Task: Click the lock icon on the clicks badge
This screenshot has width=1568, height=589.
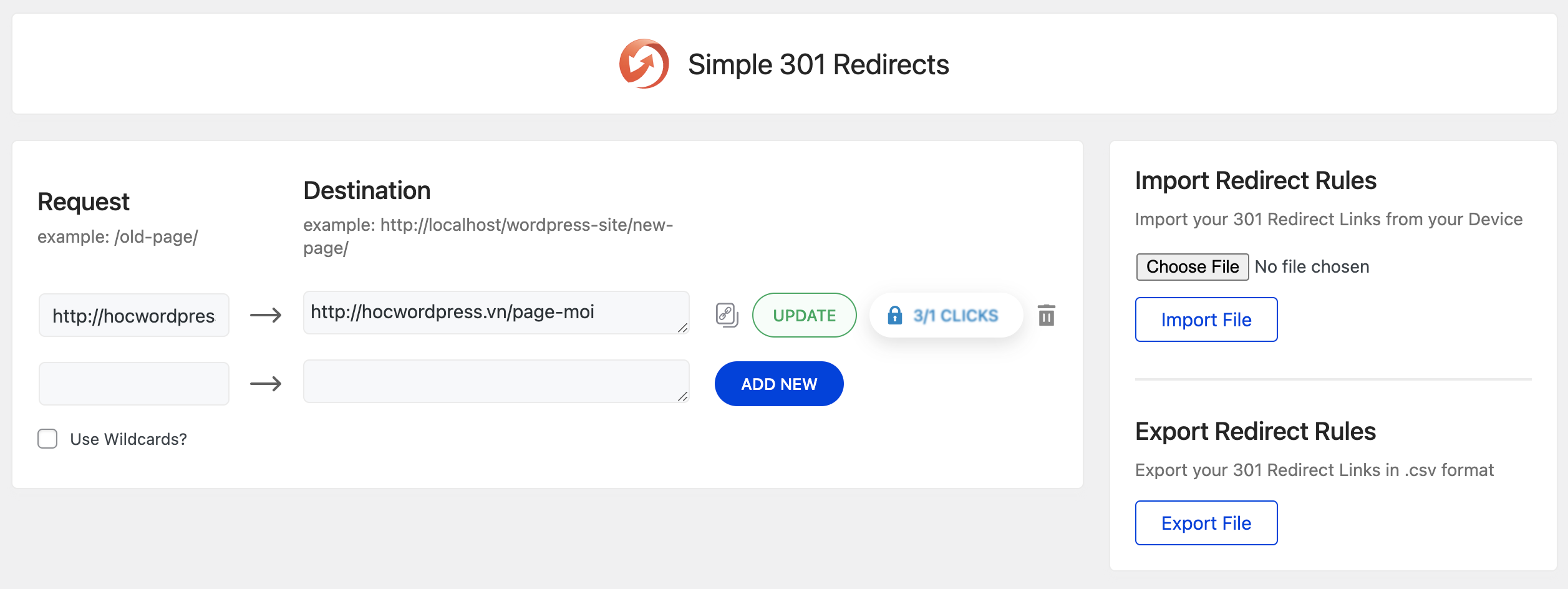Action: [x=896, y=315]
